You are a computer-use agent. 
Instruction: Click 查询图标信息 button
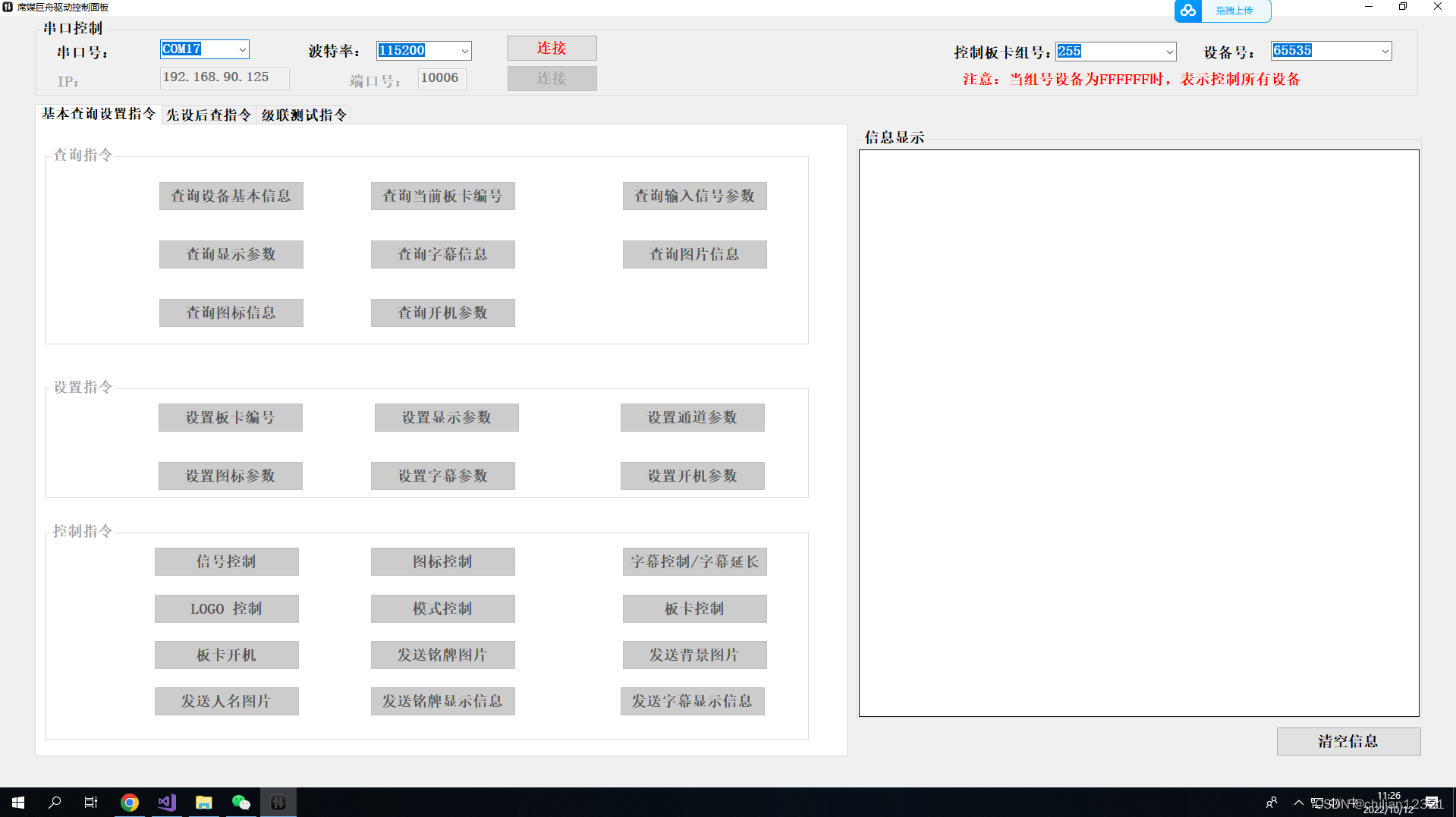click(x=231, y=313)
